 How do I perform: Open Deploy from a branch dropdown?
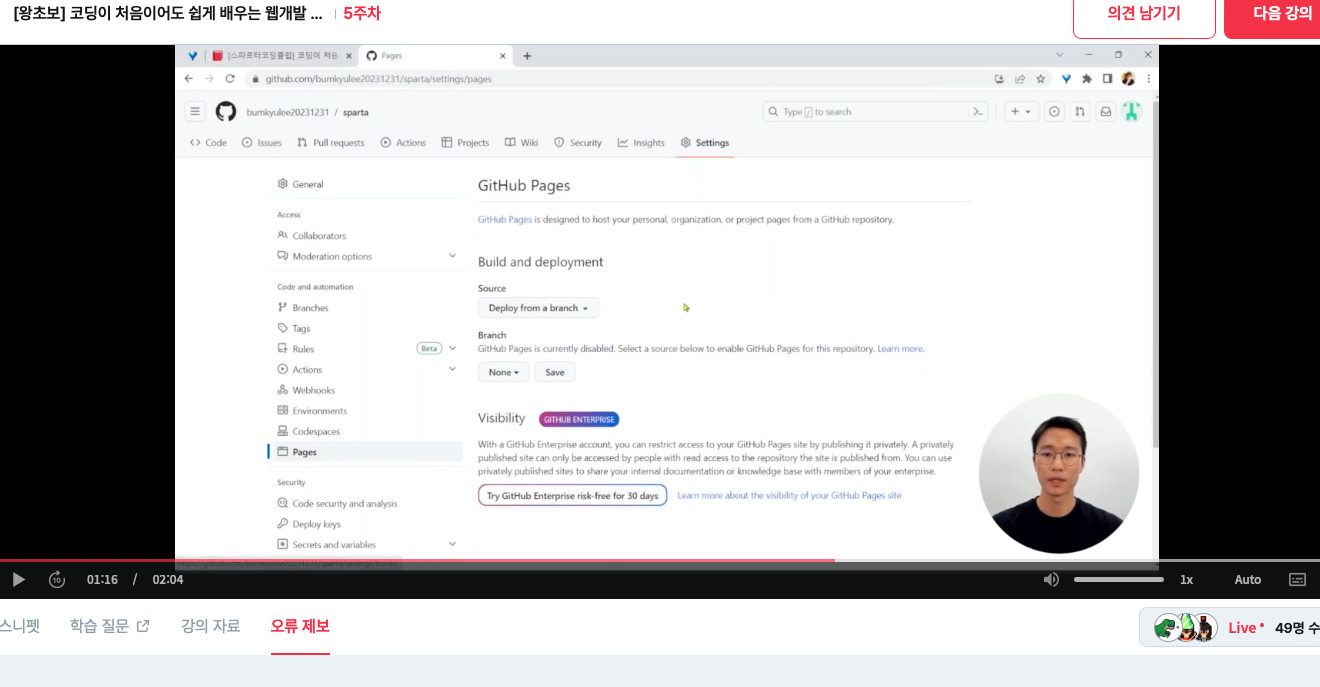(538, 308)
